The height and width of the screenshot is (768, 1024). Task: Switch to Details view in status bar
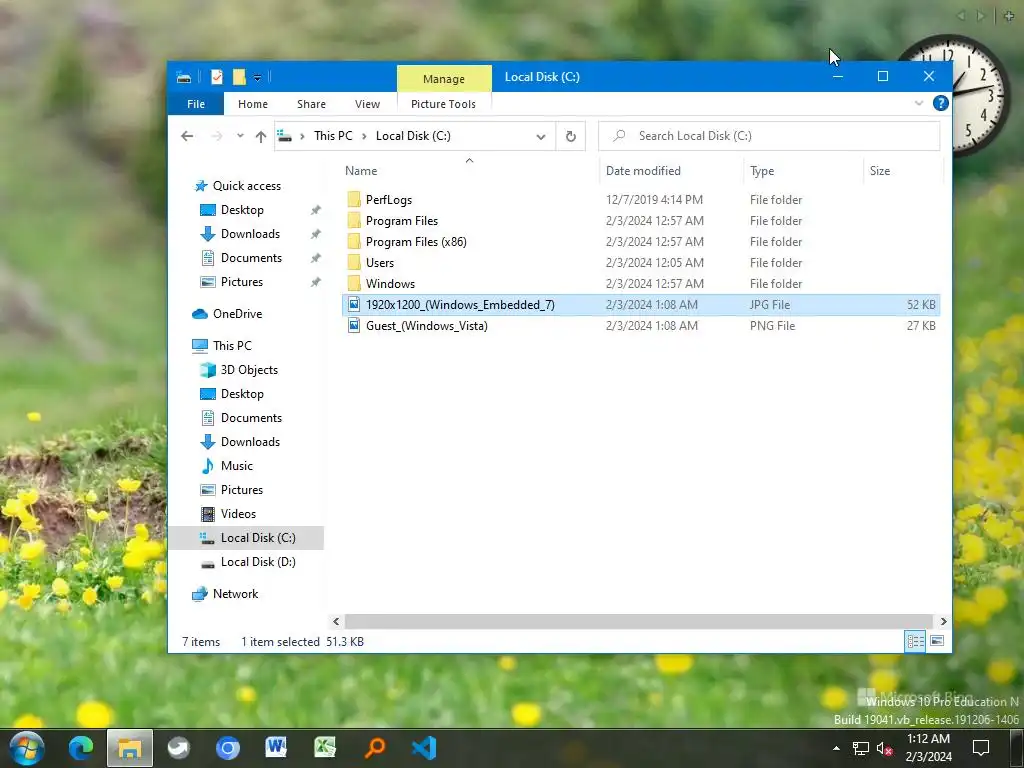pyautogui.click(x=915, y=641)
